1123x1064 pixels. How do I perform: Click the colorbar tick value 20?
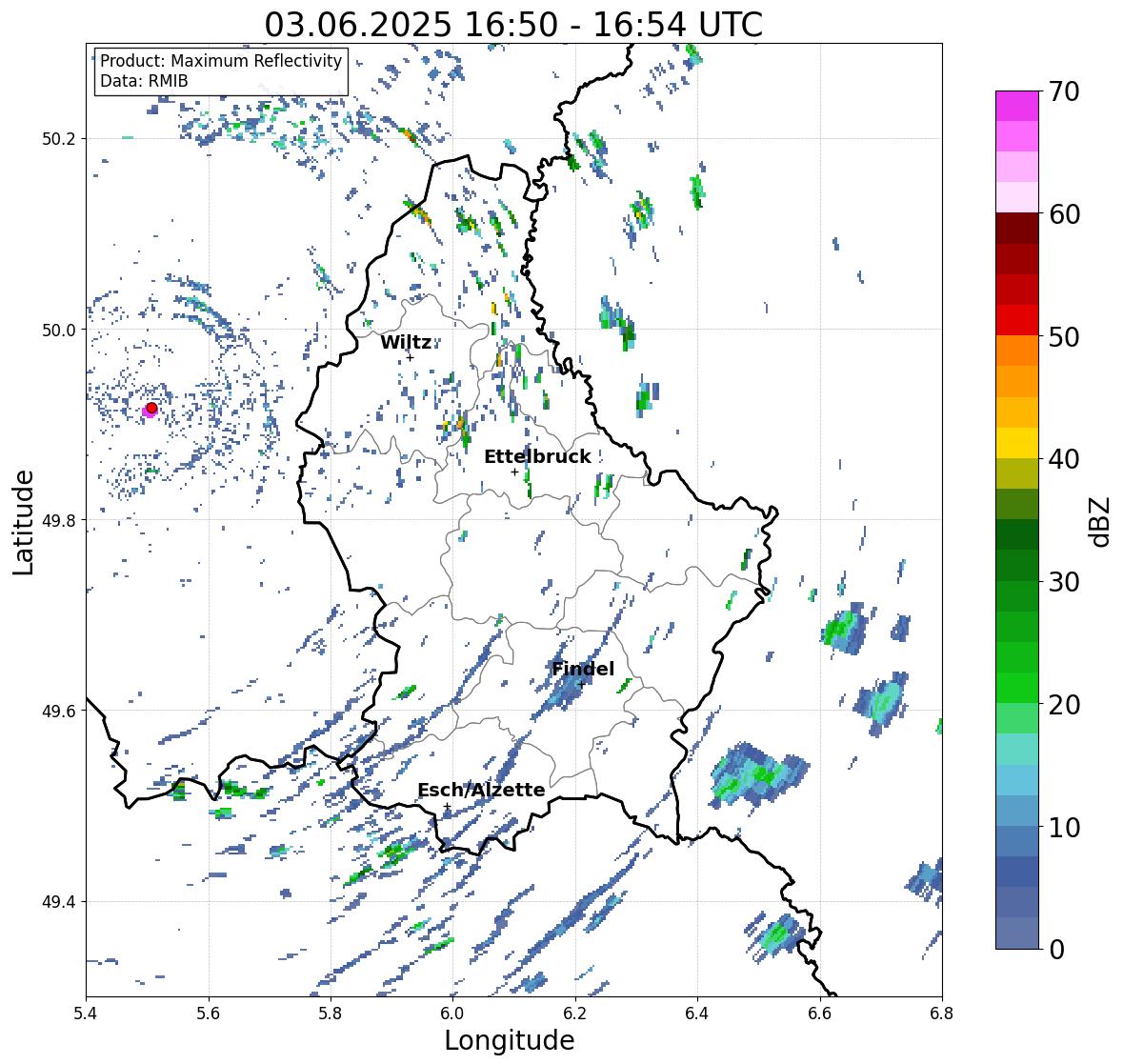click(1064, 704)
